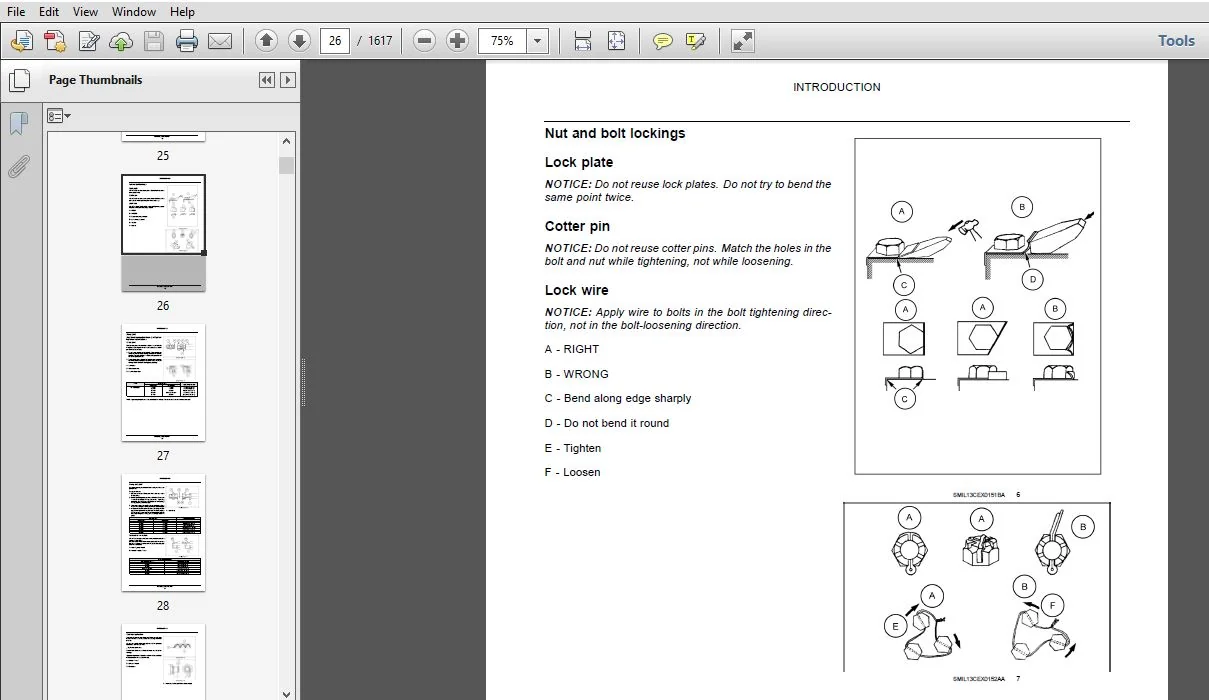Click 'D - Do not bend it round'

[x=607, y=423]
